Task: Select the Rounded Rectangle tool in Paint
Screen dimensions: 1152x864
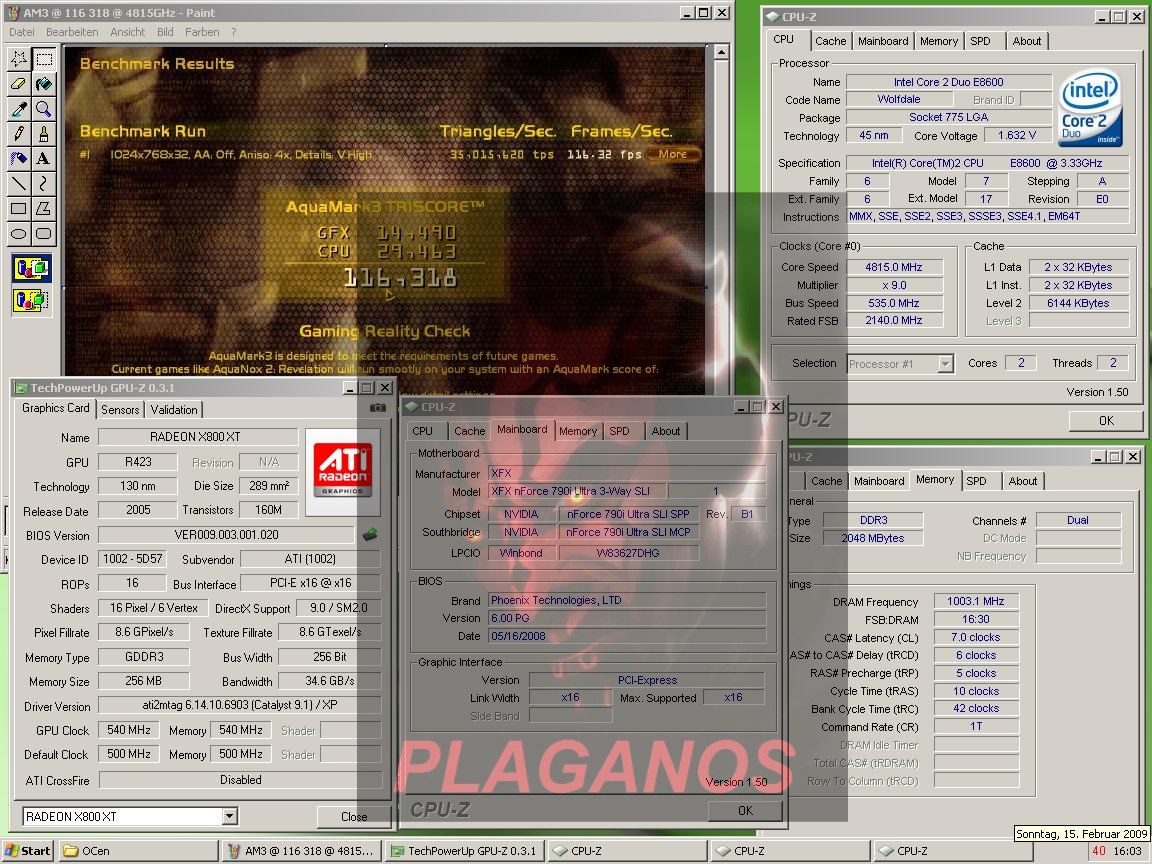Action: pyautogui.click(x=44, y=234)
